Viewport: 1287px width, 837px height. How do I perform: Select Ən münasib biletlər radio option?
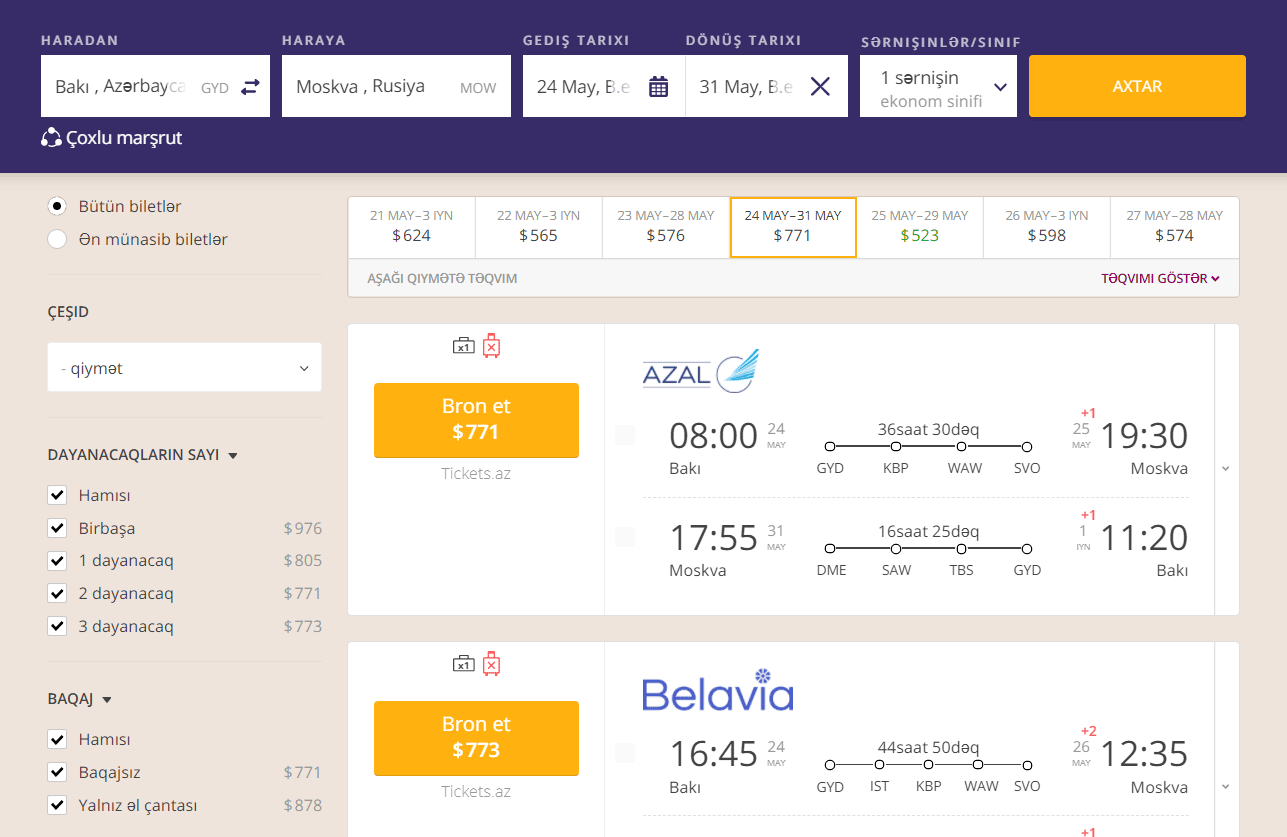tap(58, 239)
